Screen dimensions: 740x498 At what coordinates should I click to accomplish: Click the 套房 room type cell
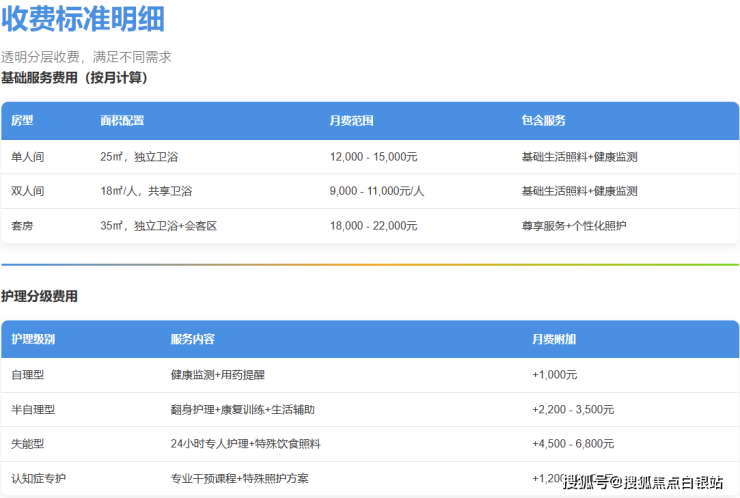22,226
